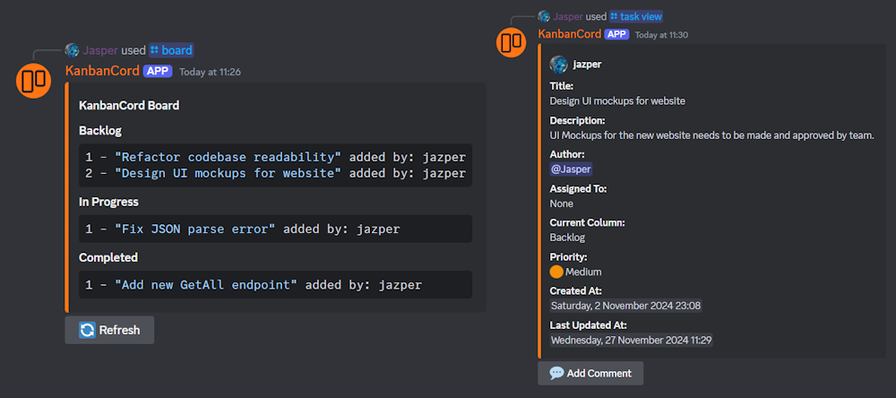
Task: Click the Add Comment button
Action: click(x=590, y=373)
